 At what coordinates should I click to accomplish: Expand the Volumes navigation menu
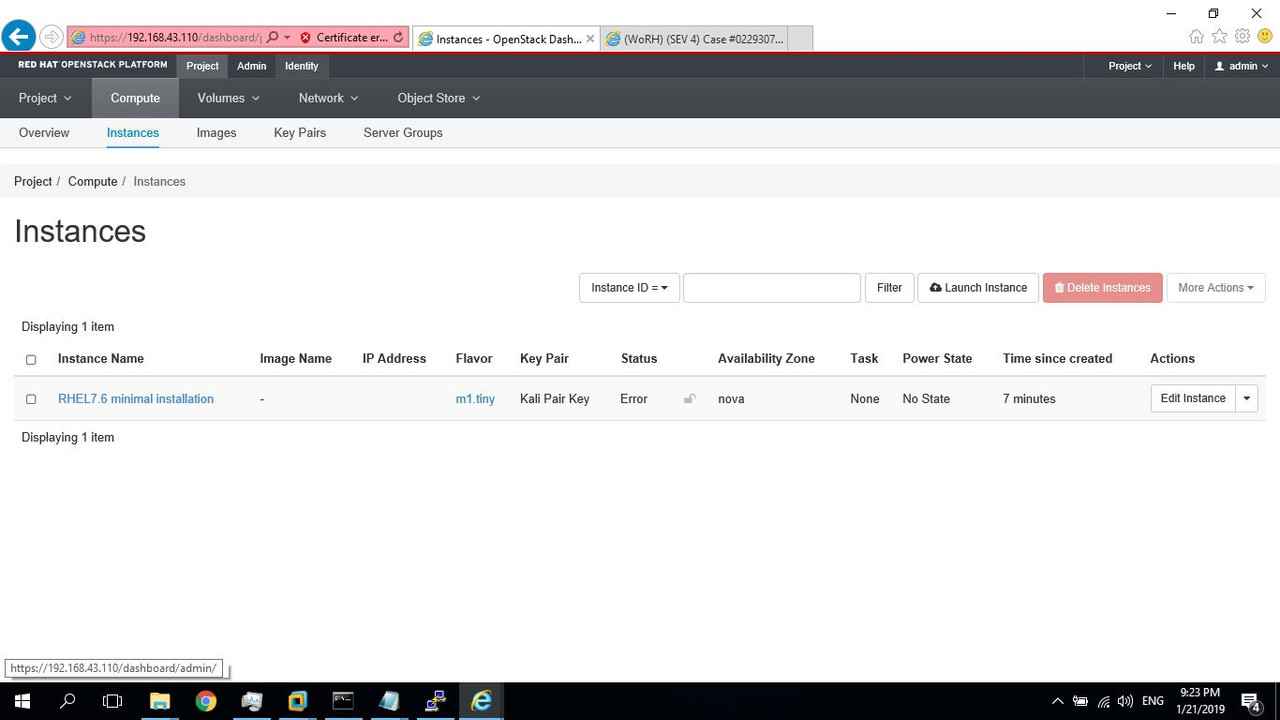pyautogui.click(x=228, y=98)
